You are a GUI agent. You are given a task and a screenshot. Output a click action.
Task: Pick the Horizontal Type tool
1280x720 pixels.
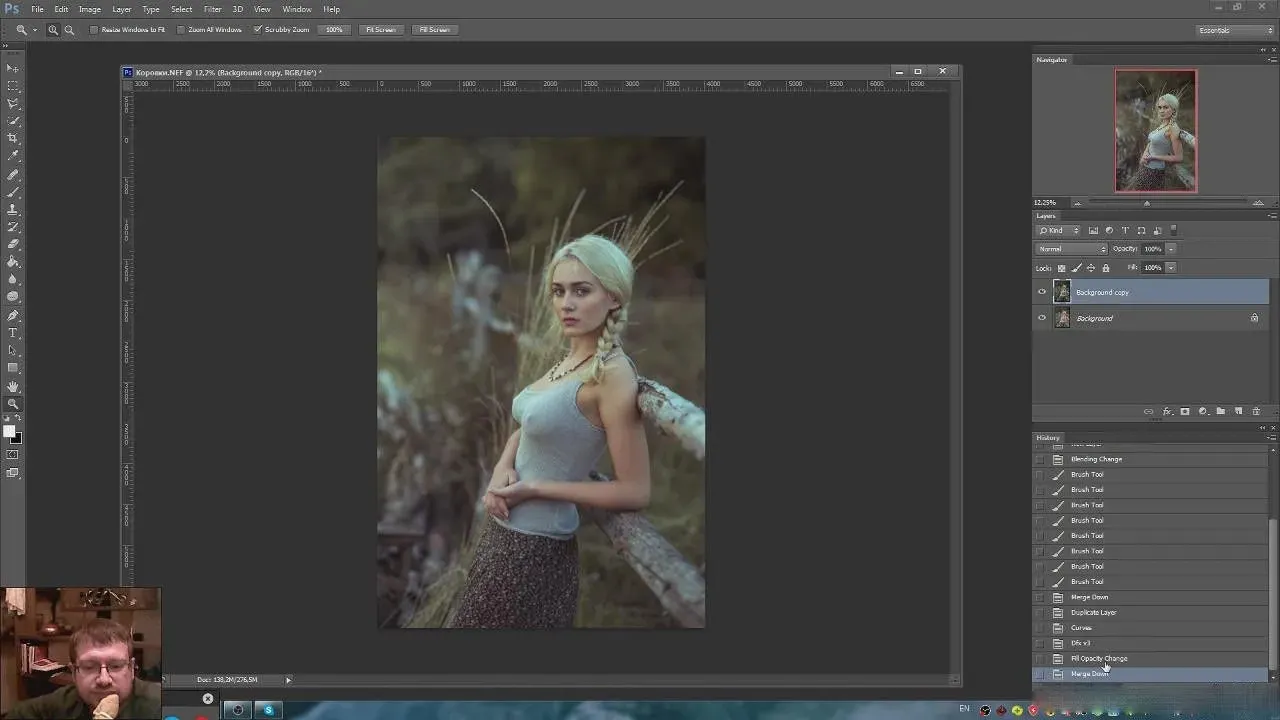tap(13, 332)
